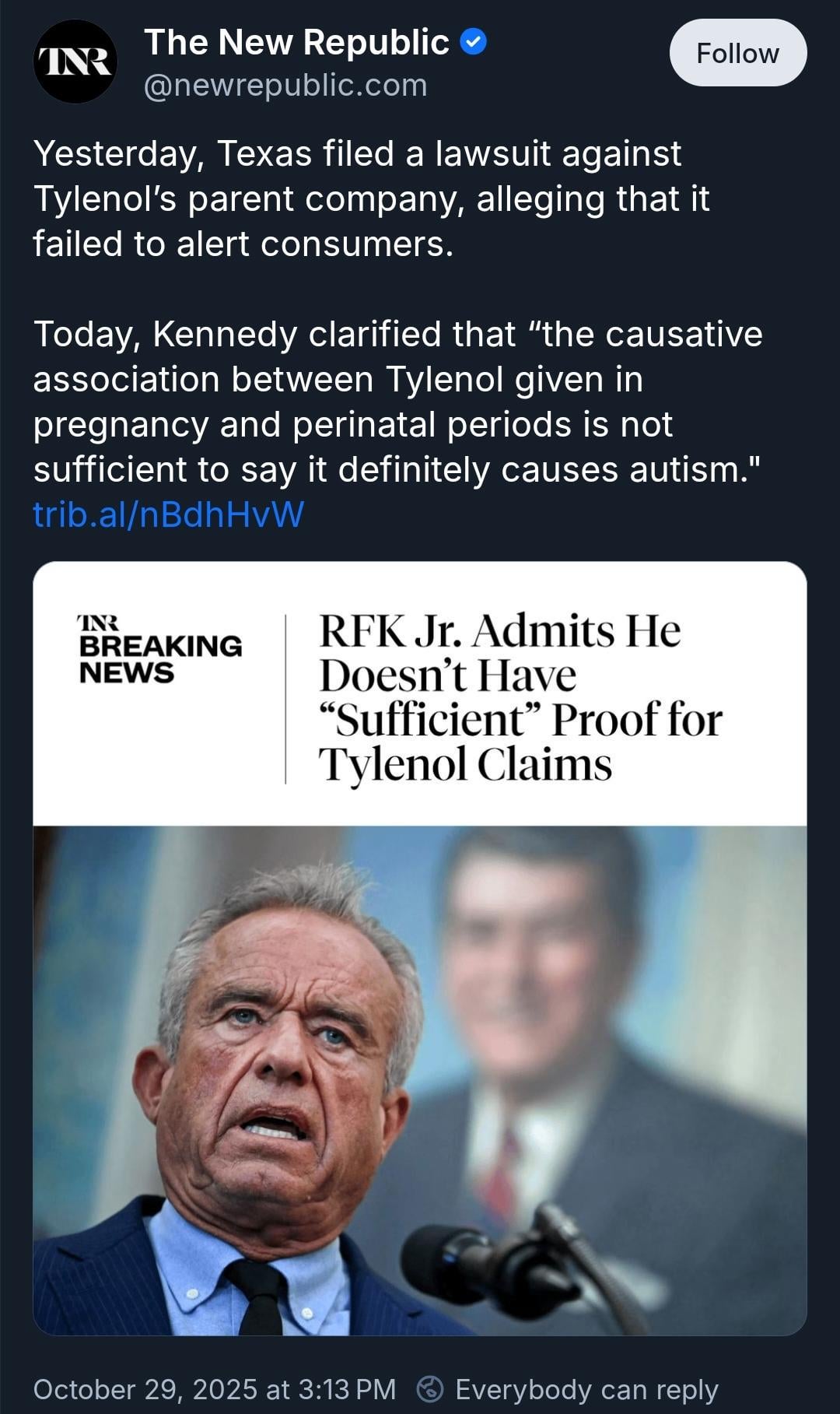Image resolution: width=840 pixels, height=1414 pixels.
Task: Open the article preview photo
Action: pyautogui.click(x=420, y=1079)
